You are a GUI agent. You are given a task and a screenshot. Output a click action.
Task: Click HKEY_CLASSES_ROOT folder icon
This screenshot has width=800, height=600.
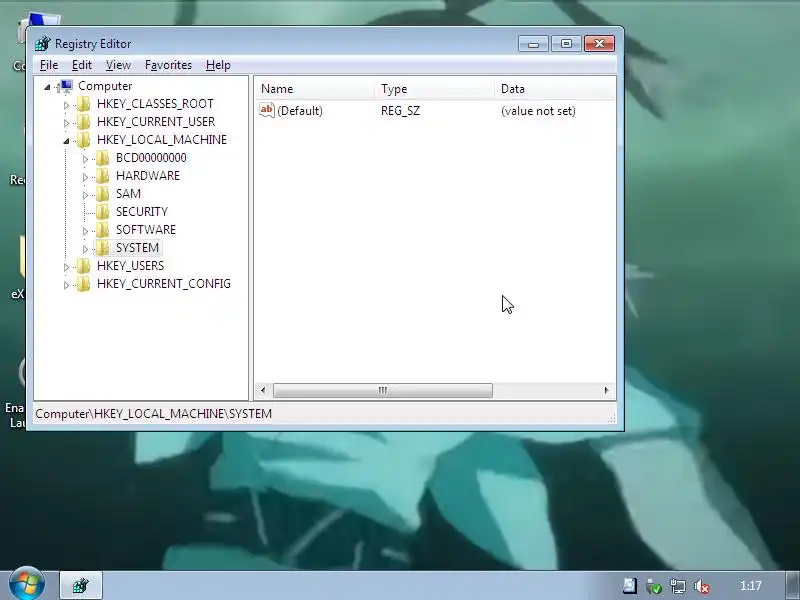pos(83,104)
